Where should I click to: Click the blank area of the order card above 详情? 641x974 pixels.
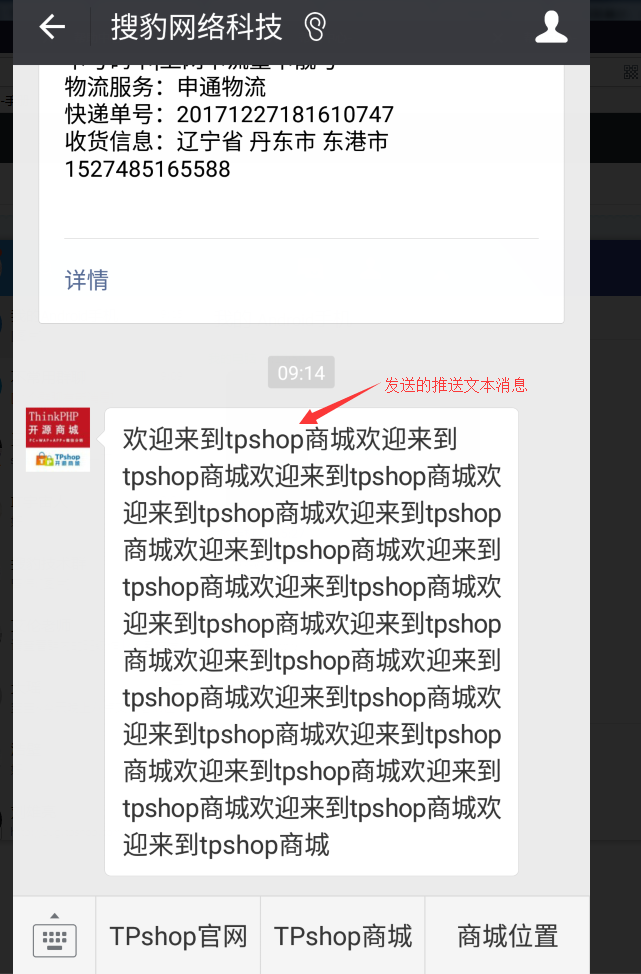tap(301, 208)
